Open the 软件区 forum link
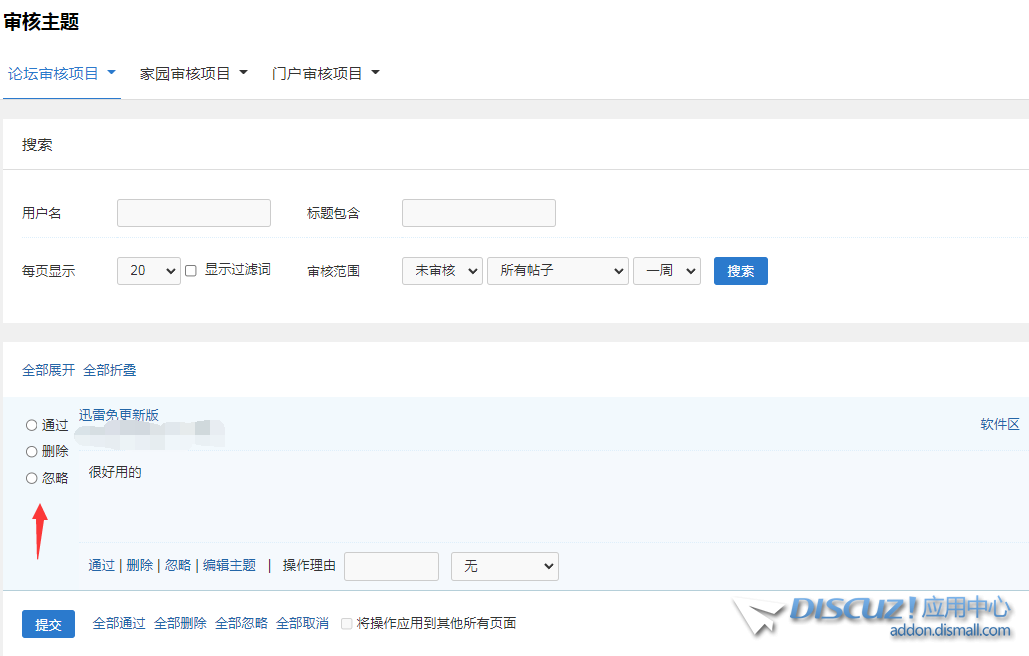The image size is (1029, 656). pyautogui.click(x=999, y=424)
